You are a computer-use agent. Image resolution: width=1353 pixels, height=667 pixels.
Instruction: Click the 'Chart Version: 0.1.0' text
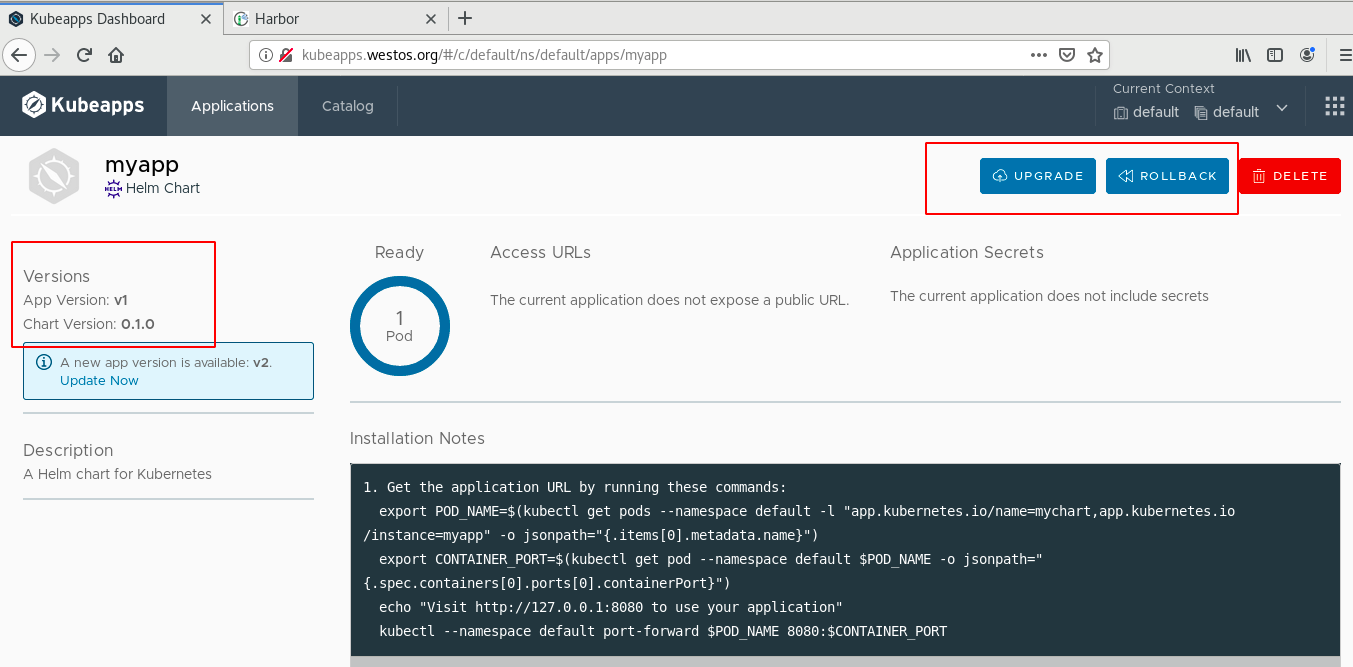click(x=89, y=324)
